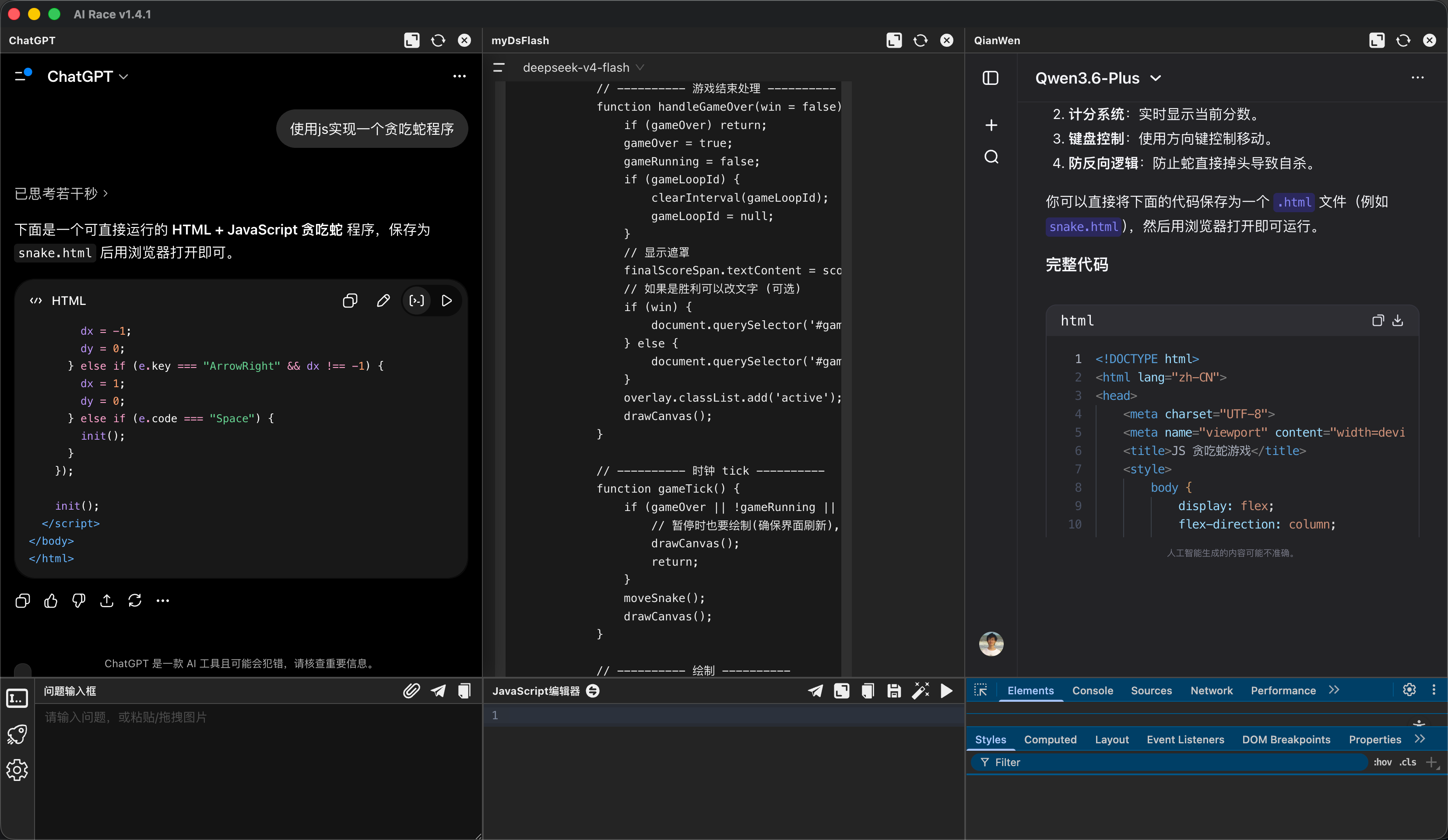
Task: Reload the QianWen panel
Action: click(x=1403, y=40)
